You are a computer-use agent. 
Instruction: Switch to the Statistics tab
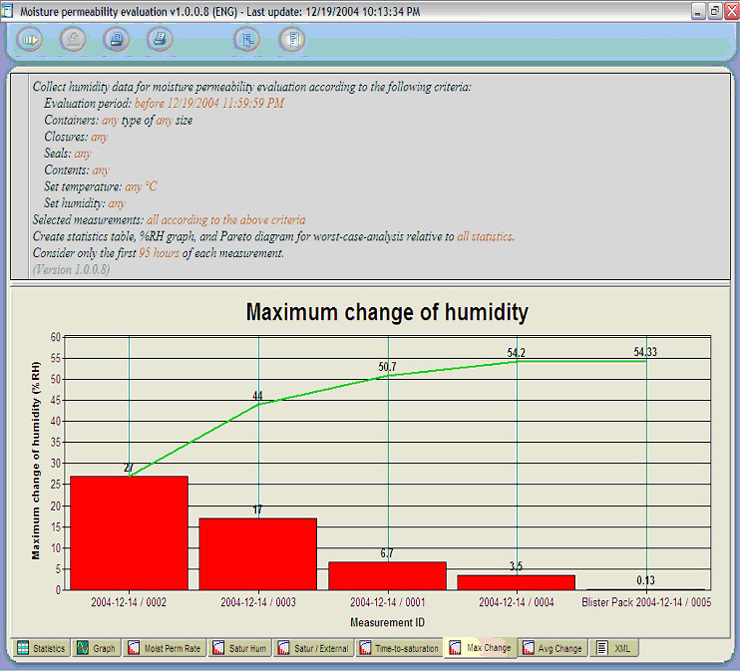(41, 648)
